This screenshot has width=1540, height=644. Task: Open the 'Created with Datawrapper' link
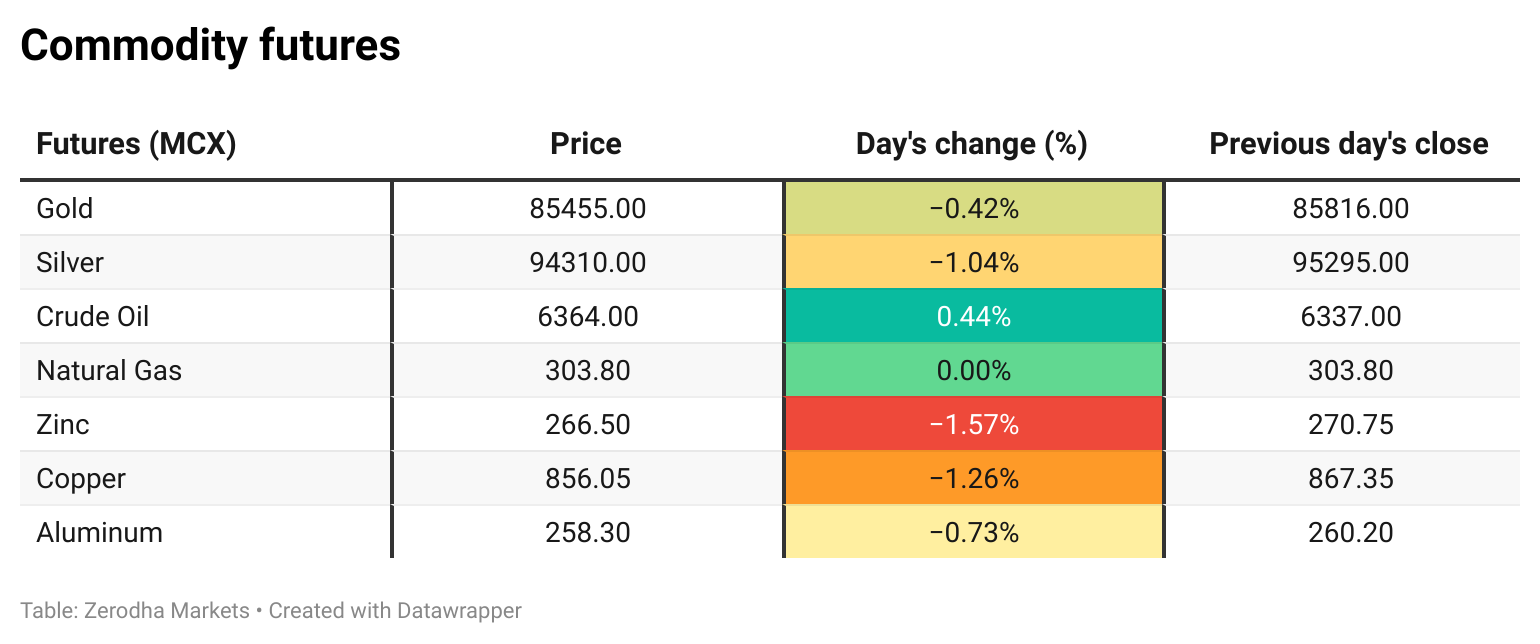click(x=395, y=610)
